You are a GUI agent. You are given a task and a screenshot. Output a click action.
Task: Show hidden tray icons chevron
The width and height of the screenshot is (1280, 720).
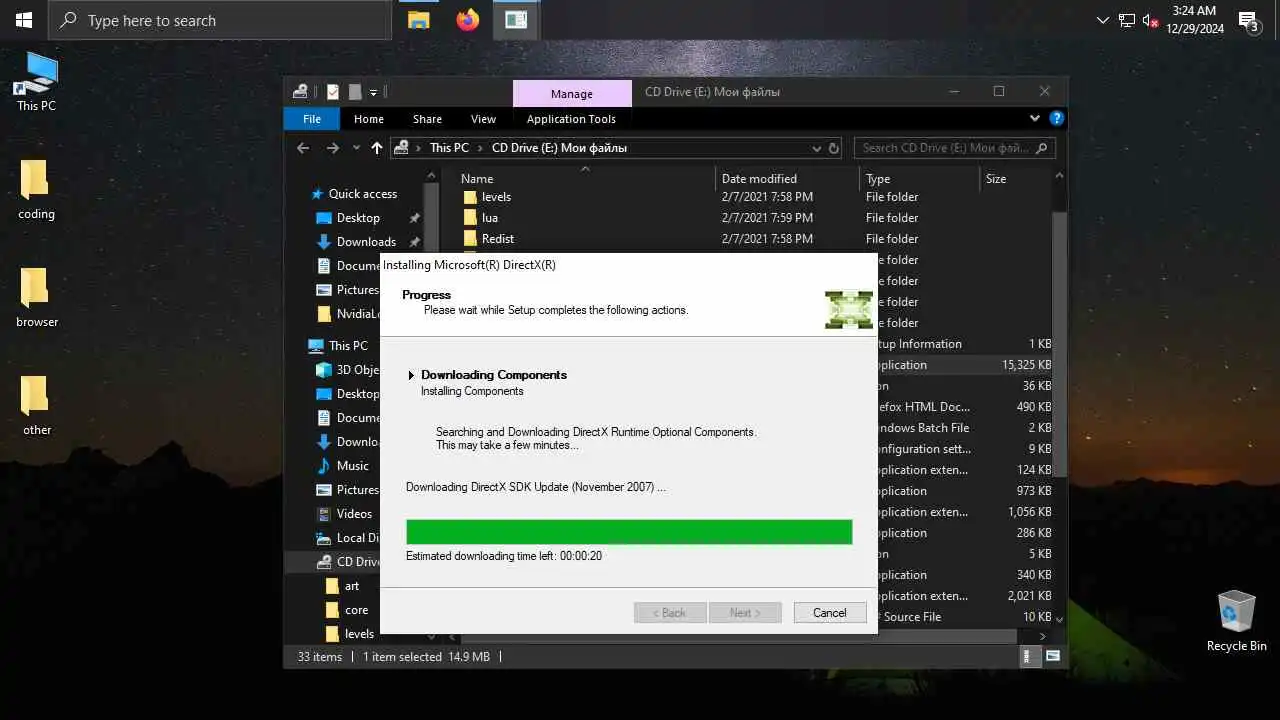[1103, 20]
